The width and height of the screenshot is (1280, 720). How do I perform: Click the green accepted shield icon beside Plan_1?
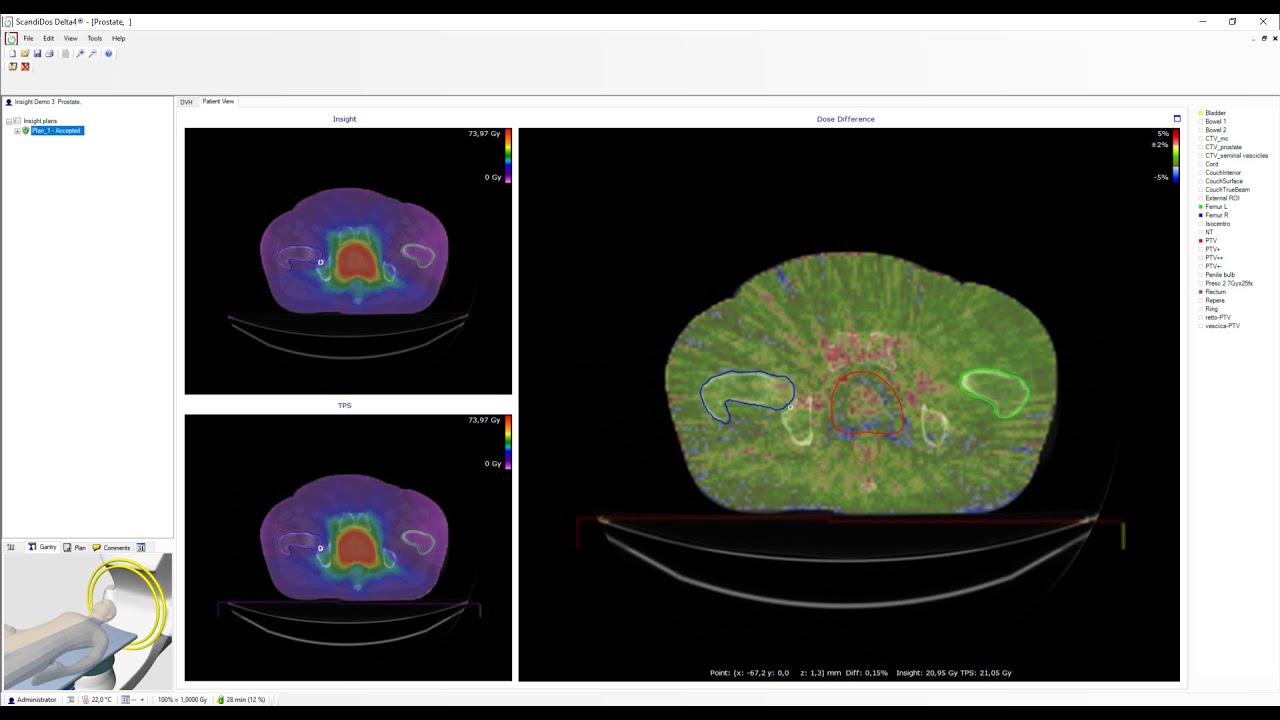pyautogui.click(x=26, y=131)
